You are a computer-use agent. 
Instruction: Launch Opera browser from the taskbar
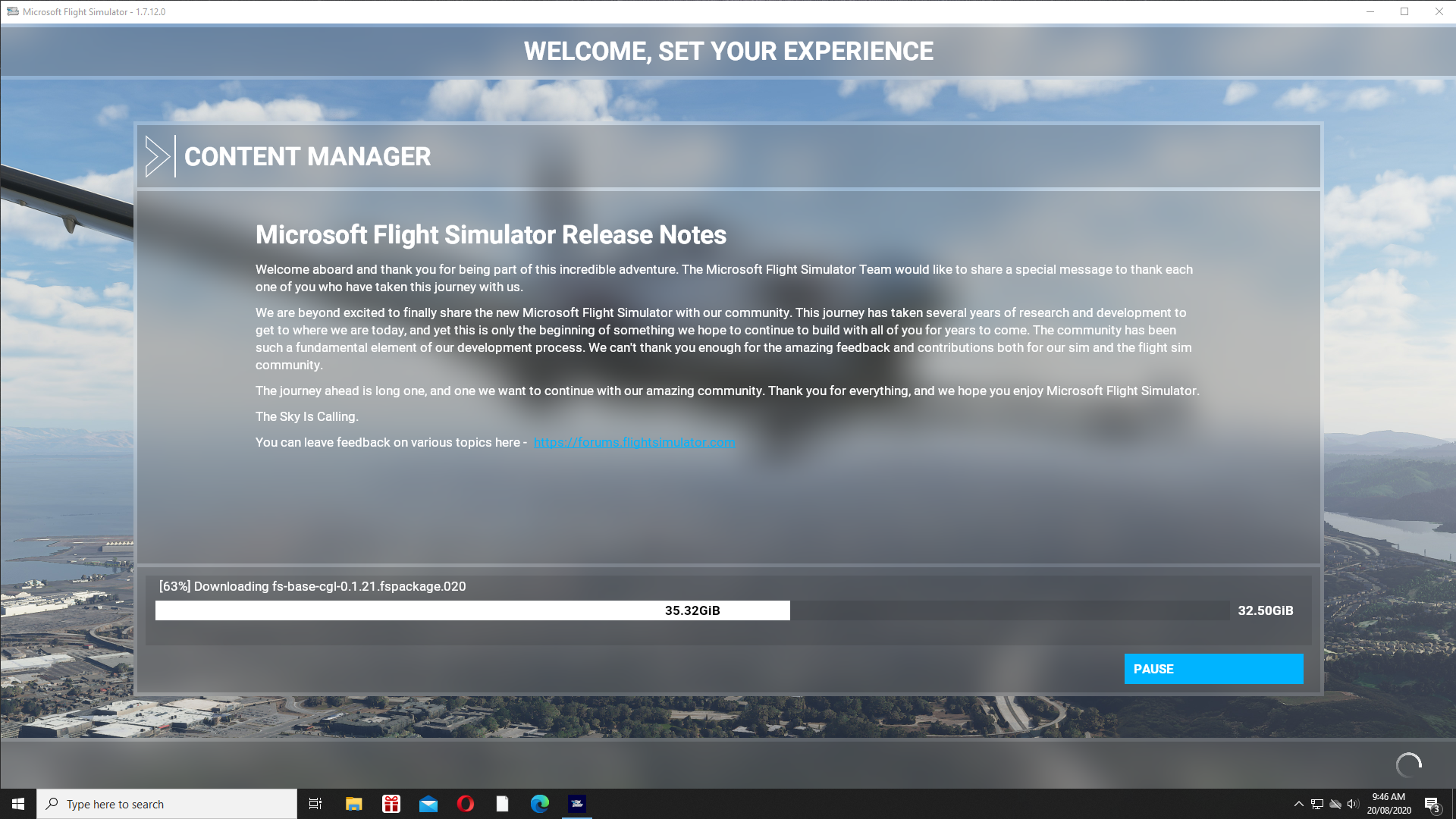pos(465,804)
